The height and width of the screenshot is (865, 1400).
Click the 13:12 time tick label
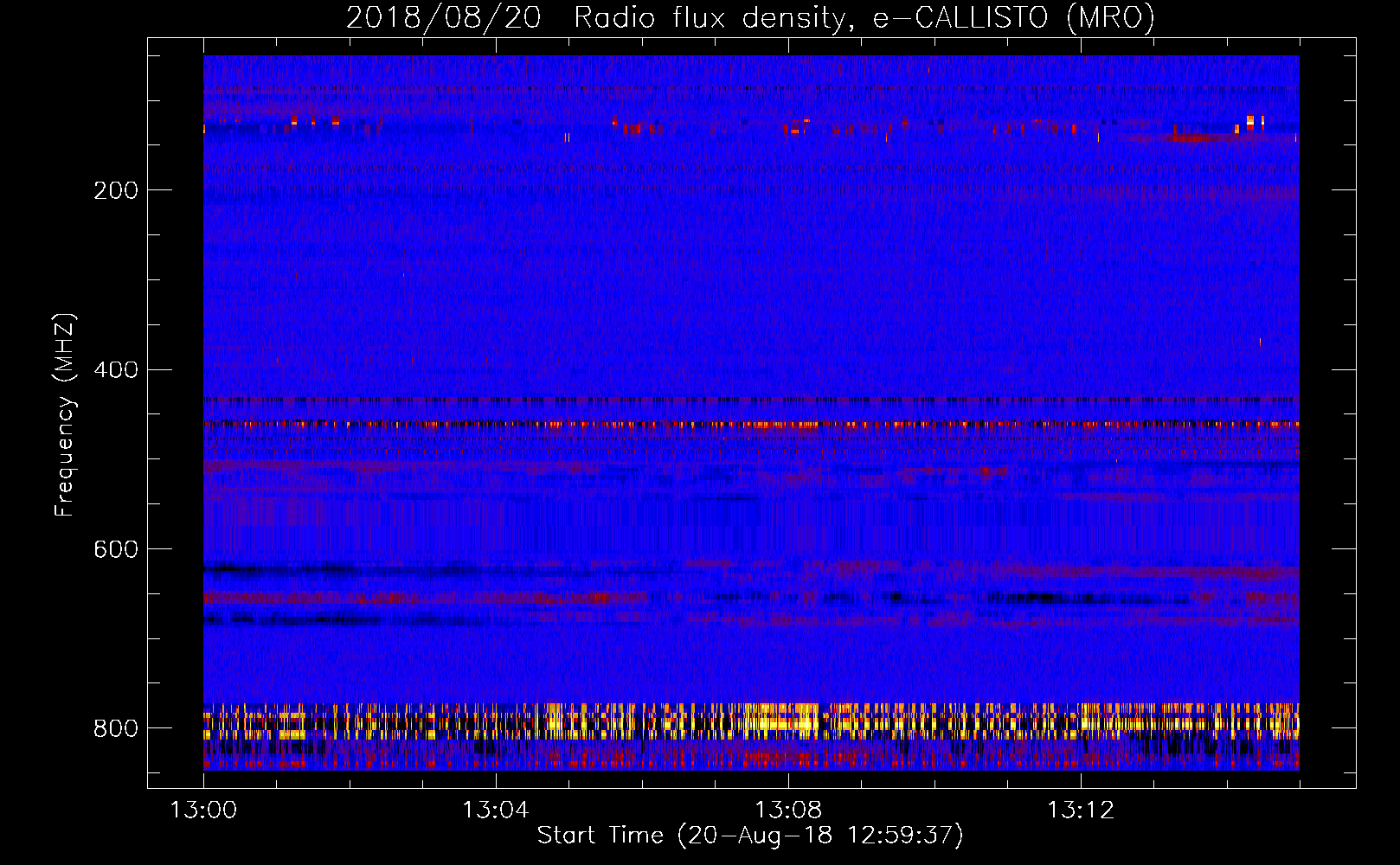1081,811
